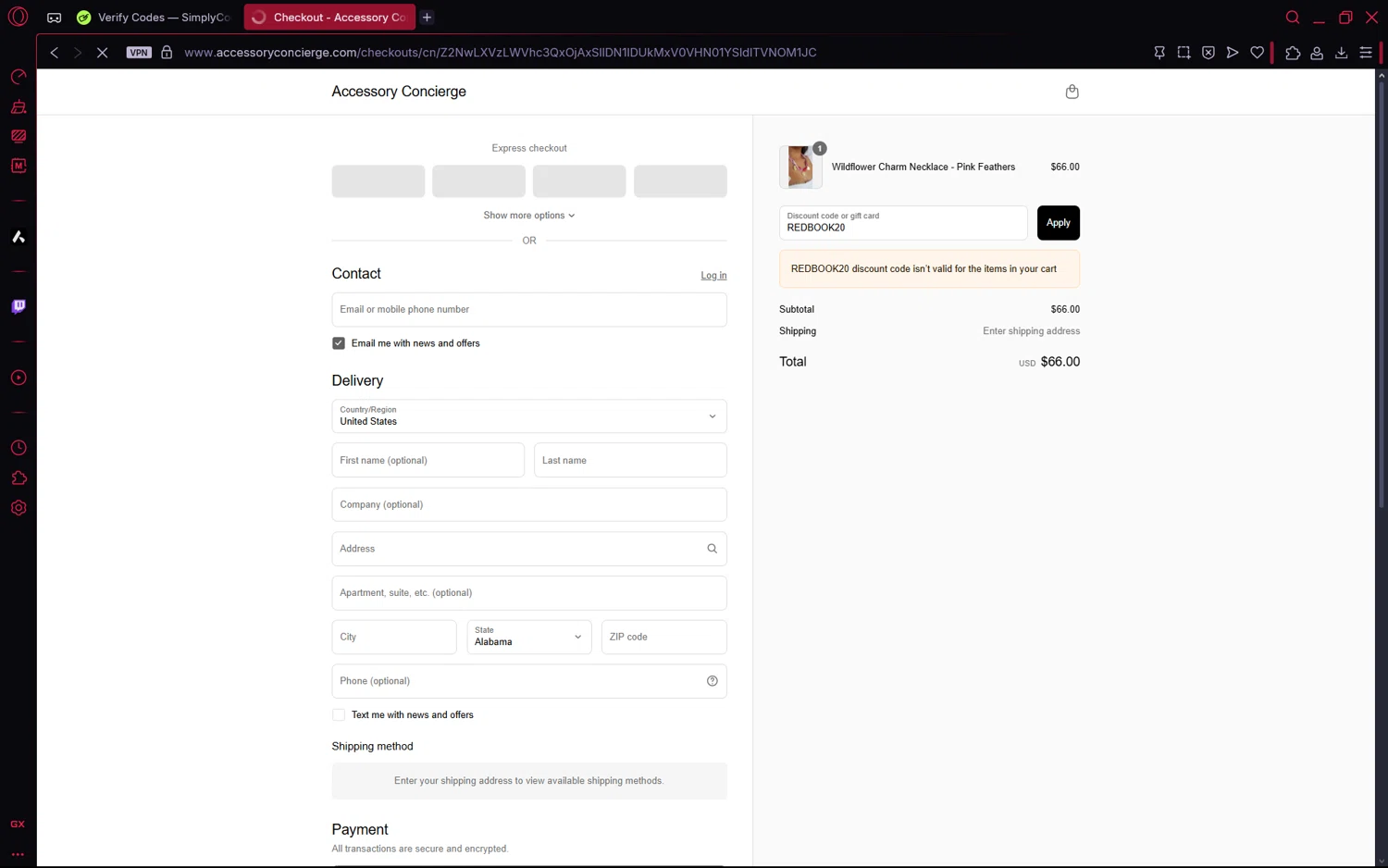The width and height of the screenshot is (1388, 868).
Task: Open the Opera menu logo
Action: coord(18,17)
